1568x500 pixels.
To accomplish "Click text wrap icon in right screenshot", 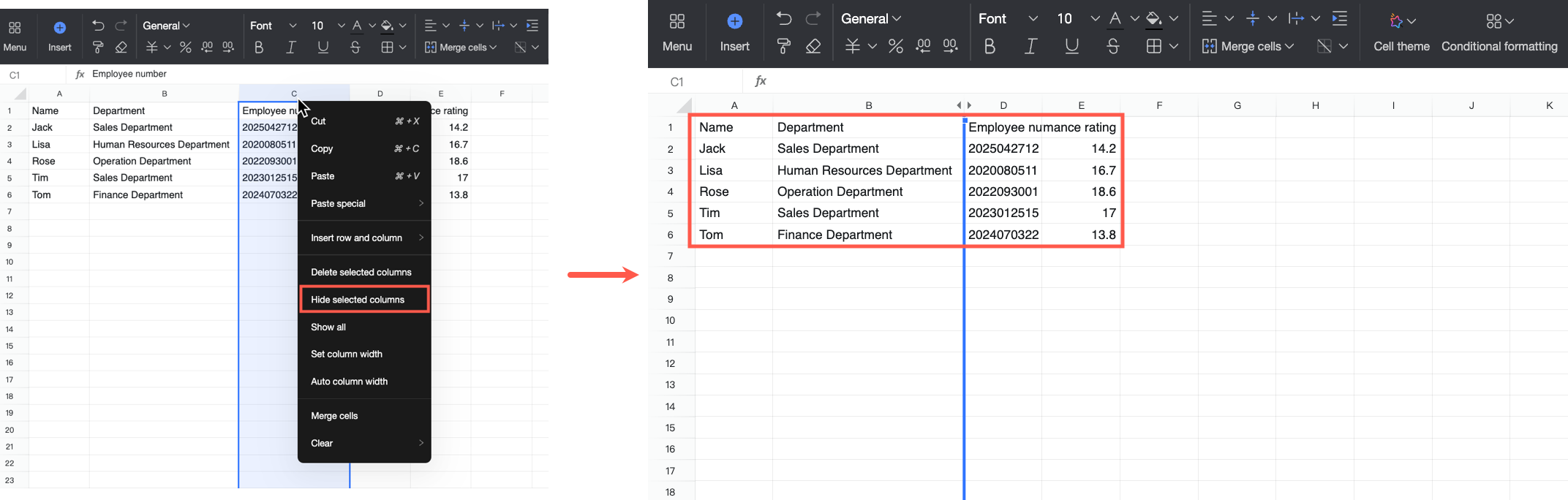I will pos(1296,19).
